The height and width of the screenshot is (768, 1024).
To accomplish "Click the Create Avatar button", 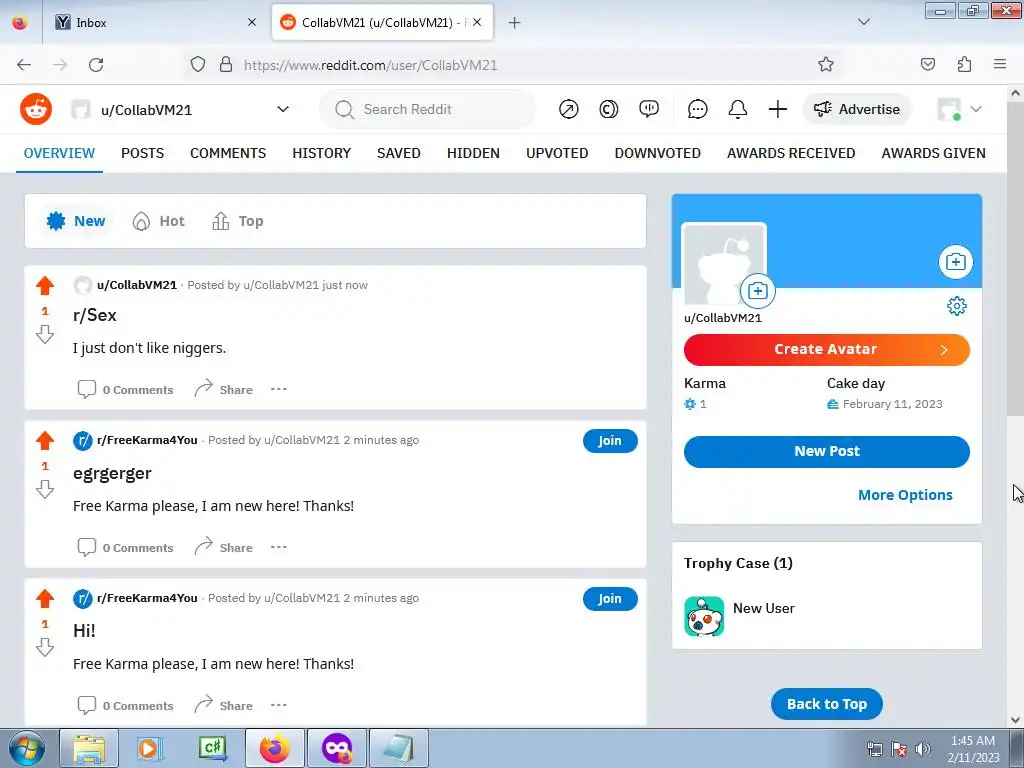I will coord(827,349).
